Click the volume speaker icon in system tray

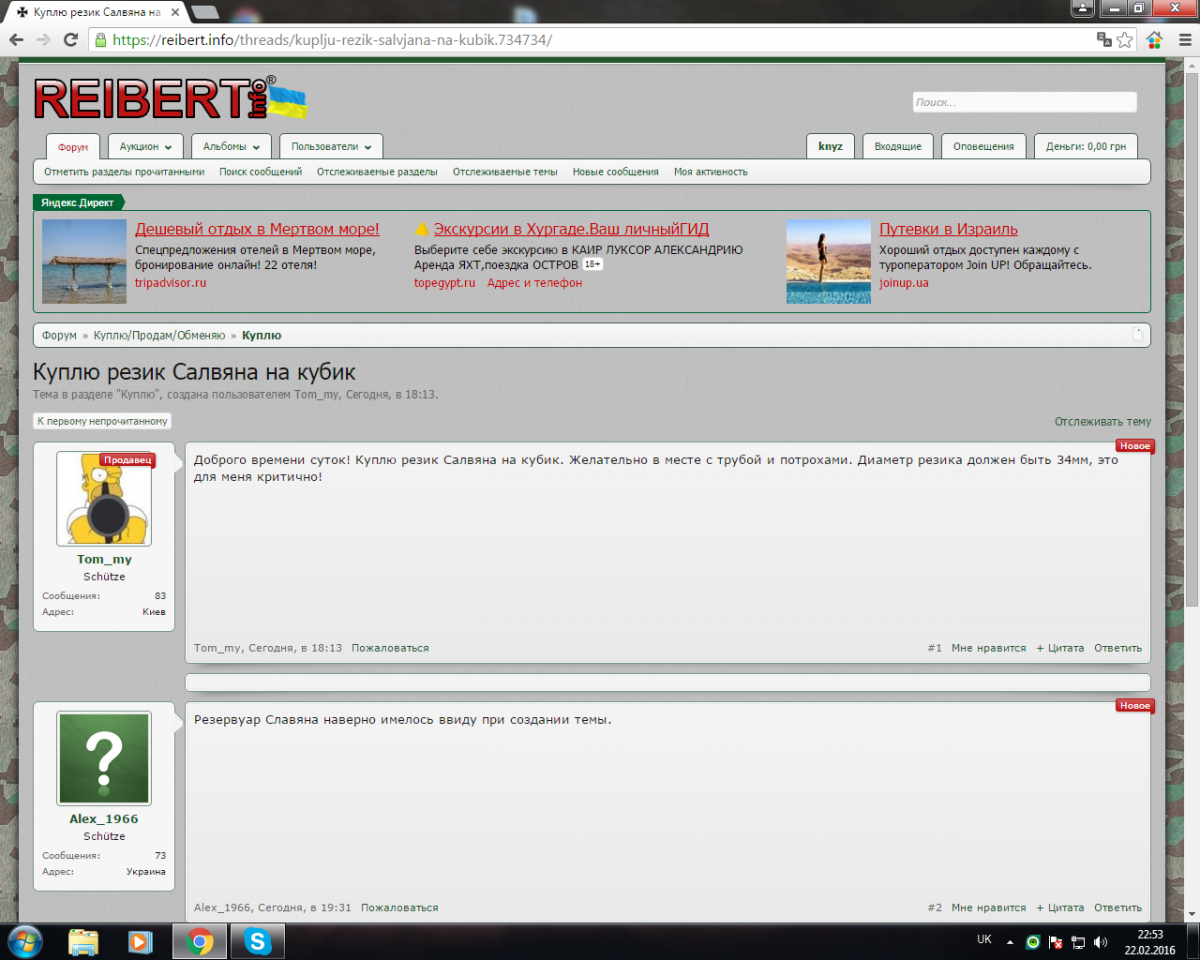click(1101, 942)
